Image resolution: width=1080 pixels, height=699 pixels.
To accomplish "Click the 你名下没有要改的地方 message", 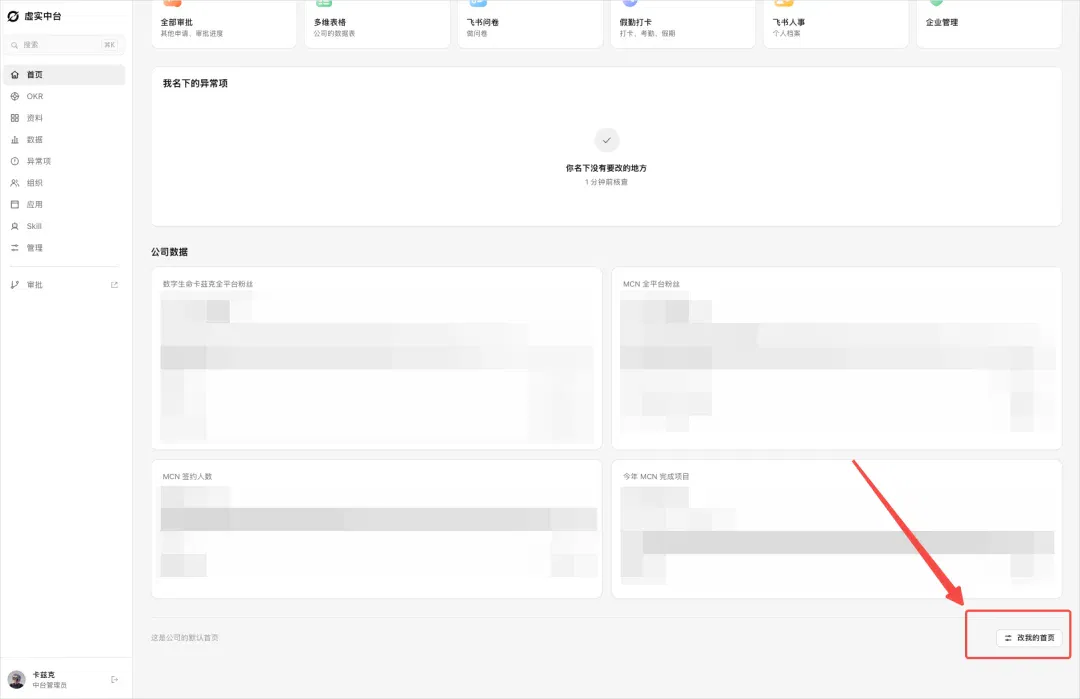I will (606, 168).
